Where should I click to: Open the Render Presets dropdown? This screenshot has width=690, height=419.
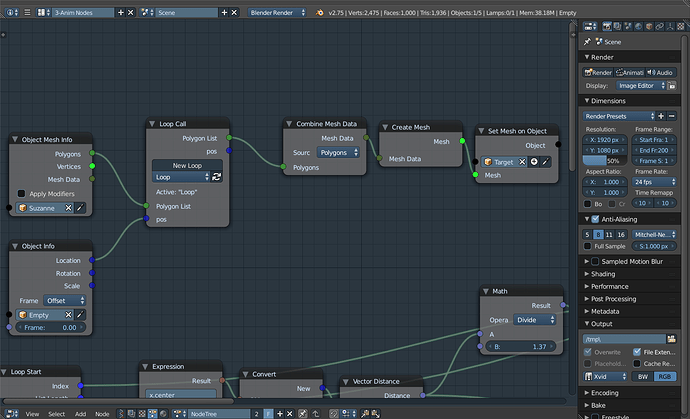pyautogui.click(x=619, y=116)
